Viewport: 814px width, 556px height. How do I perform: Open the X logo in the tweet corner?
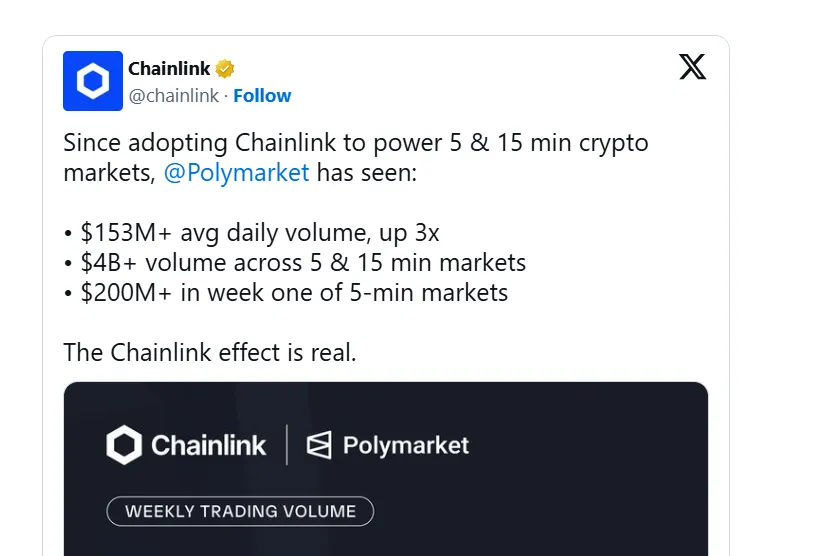pos(692,67)
